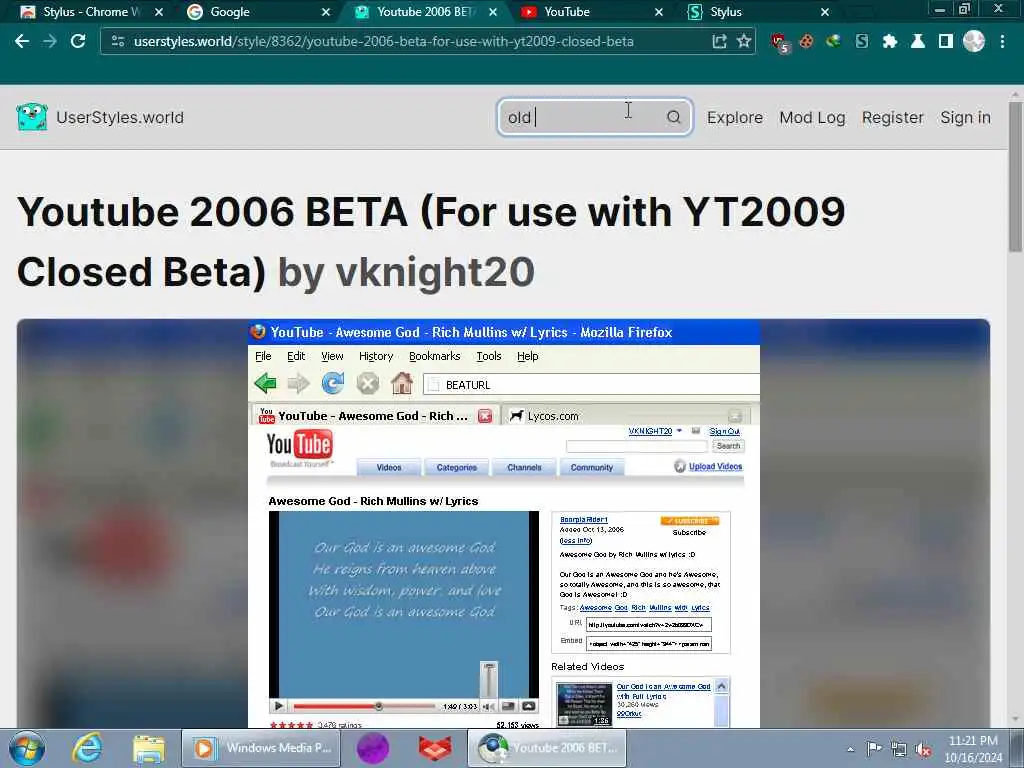
Task: Open Windows Explorer folder in taskbar
Action: (x=149, y=748)
